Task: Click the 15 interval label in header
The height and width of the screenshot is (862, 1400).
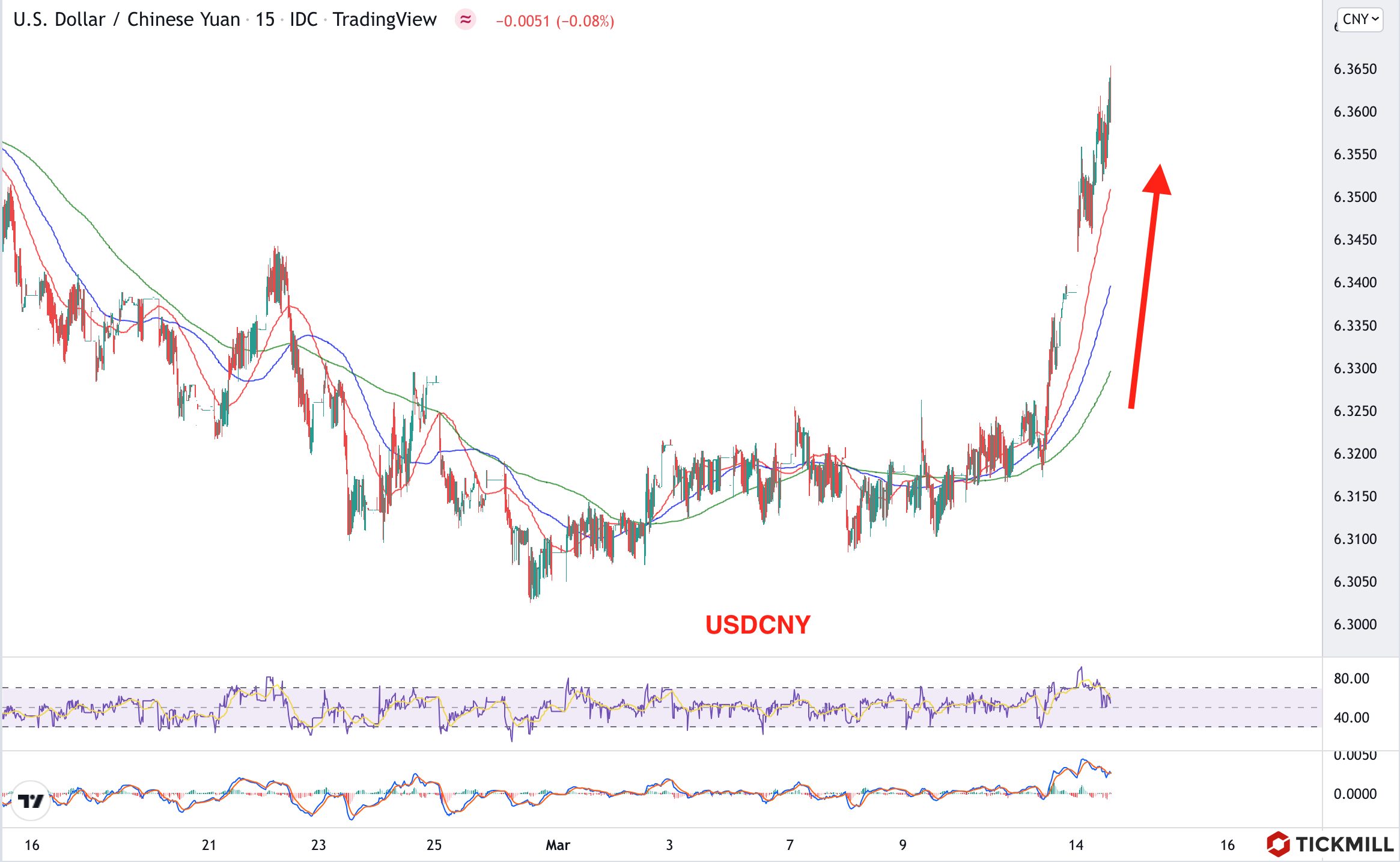Action: click(x=264, y=20)
